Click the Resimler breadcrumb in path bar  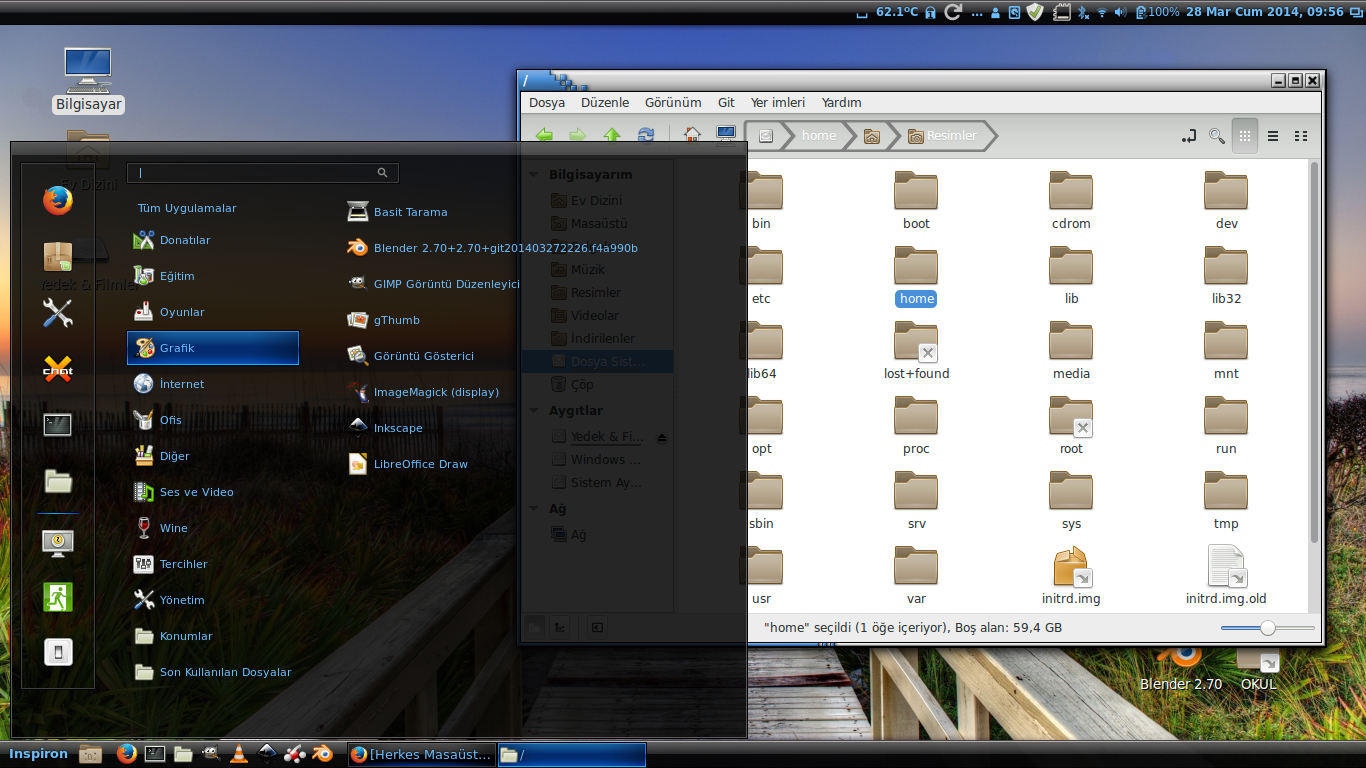point(941,136)
